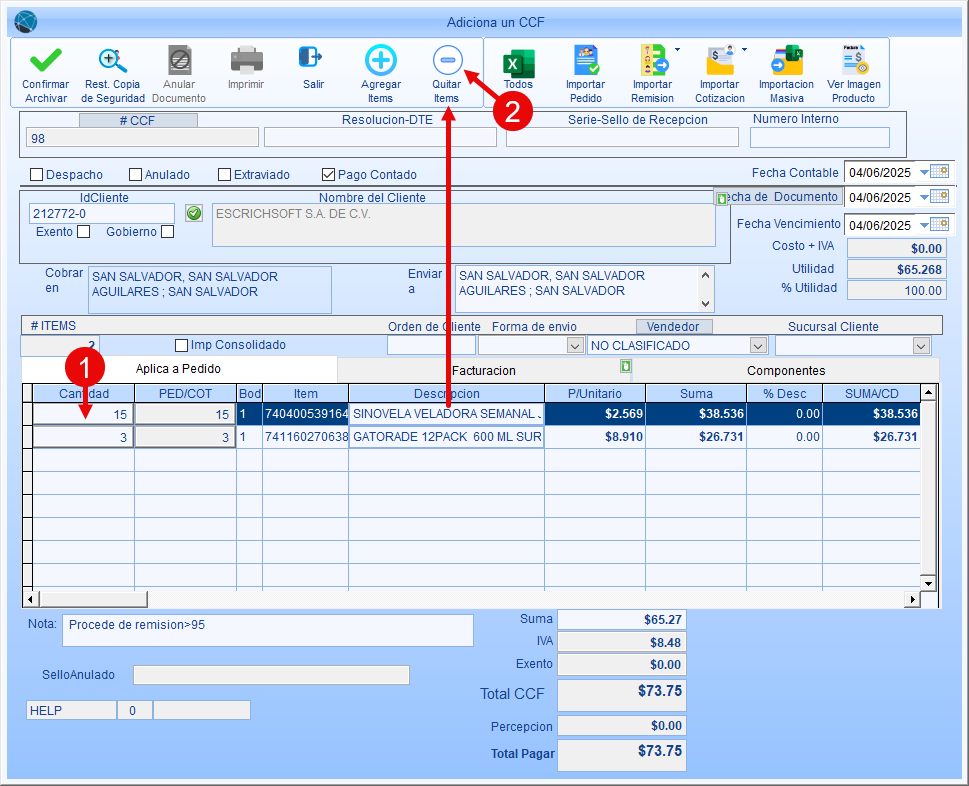
Task: Switch to the Componentes tab
Action: pyautogui.click(x=786, y=370)
